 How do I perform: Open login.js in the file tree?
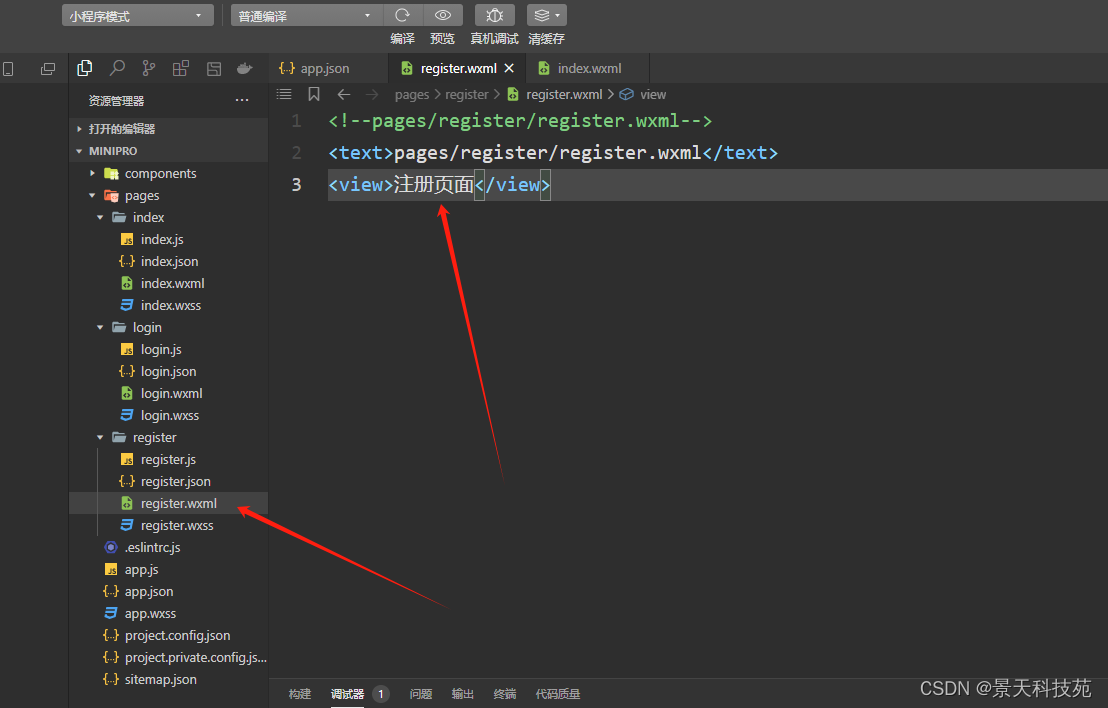tap(169, 349)
